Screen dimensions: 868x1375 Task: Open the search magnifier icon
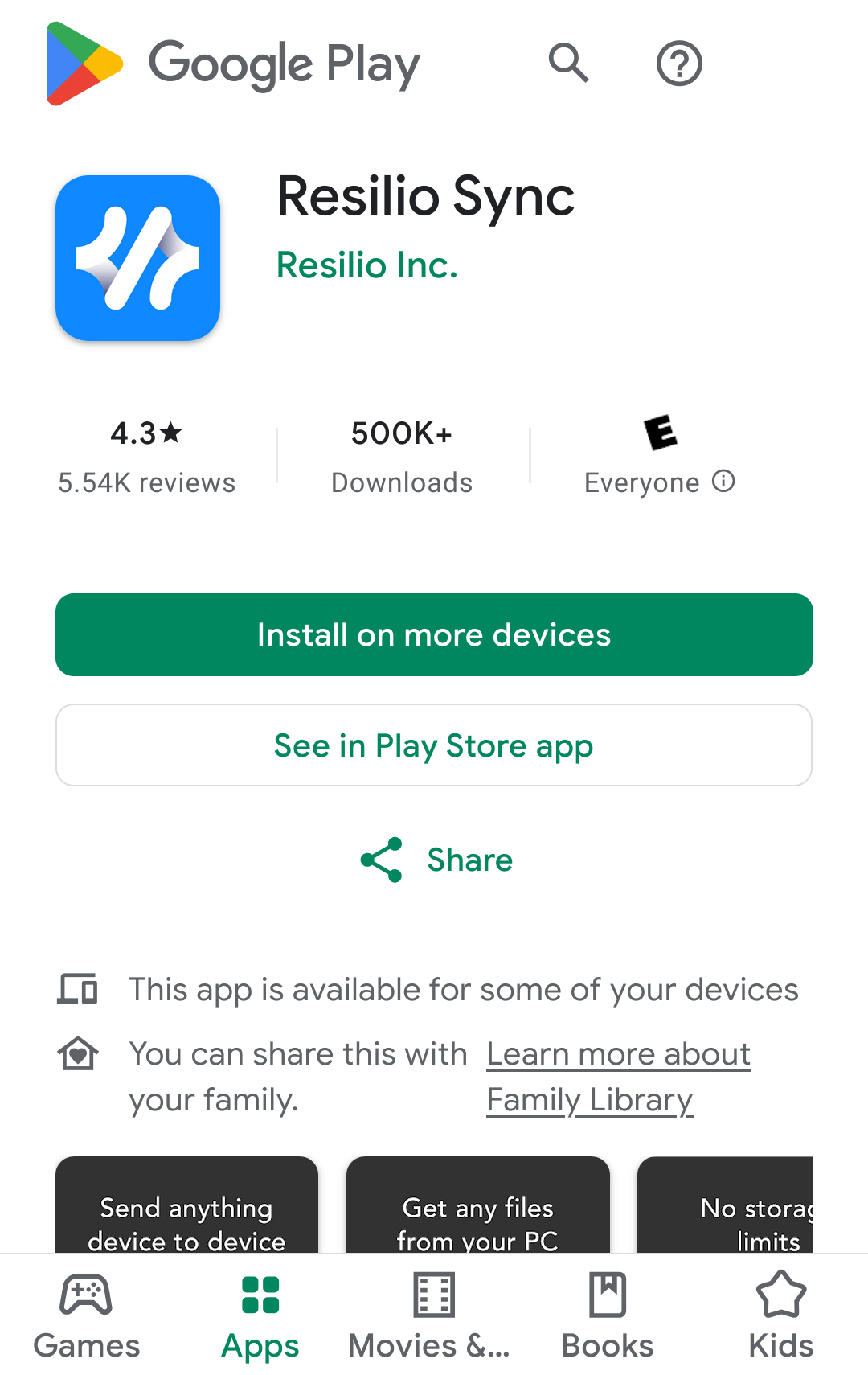(x=569, y=64)
